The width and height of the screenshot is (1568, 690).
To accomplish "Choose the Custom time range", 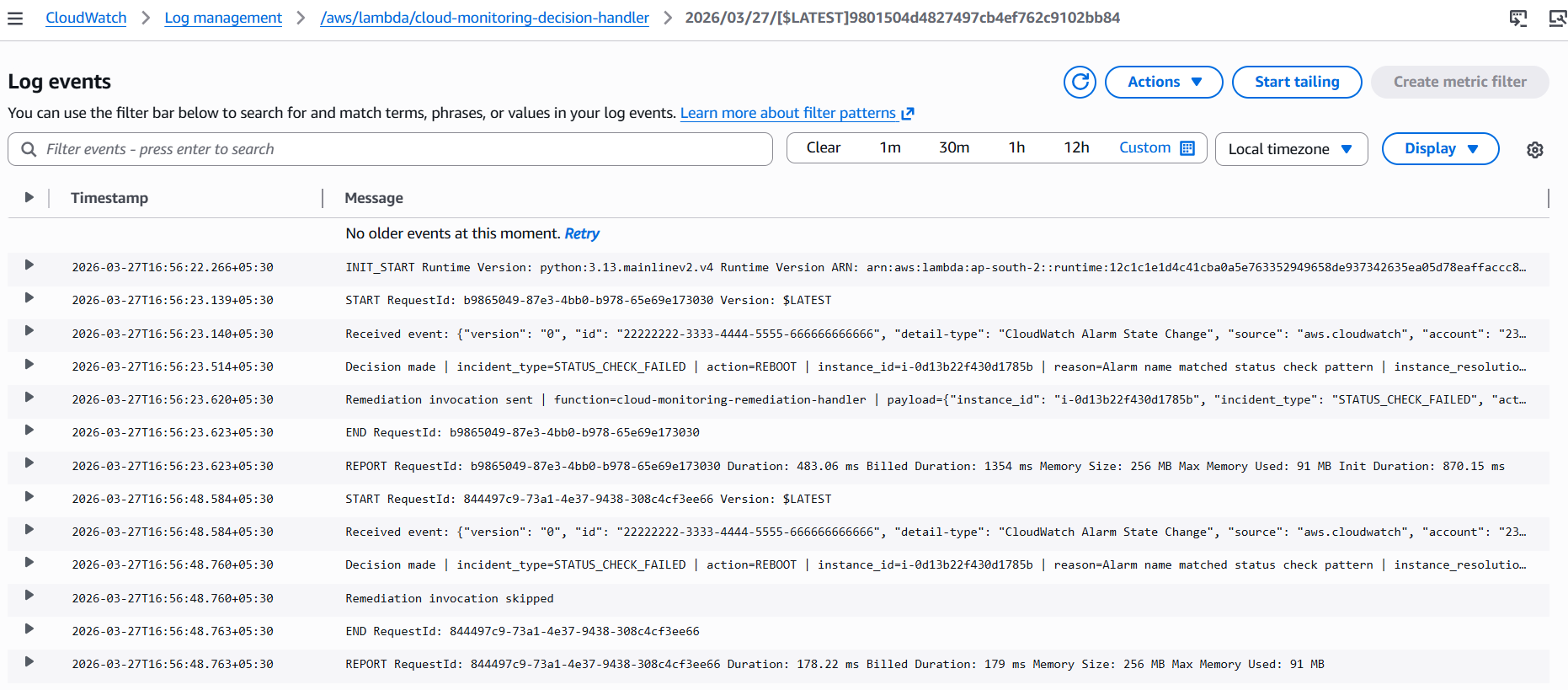I will (1156, 147).
